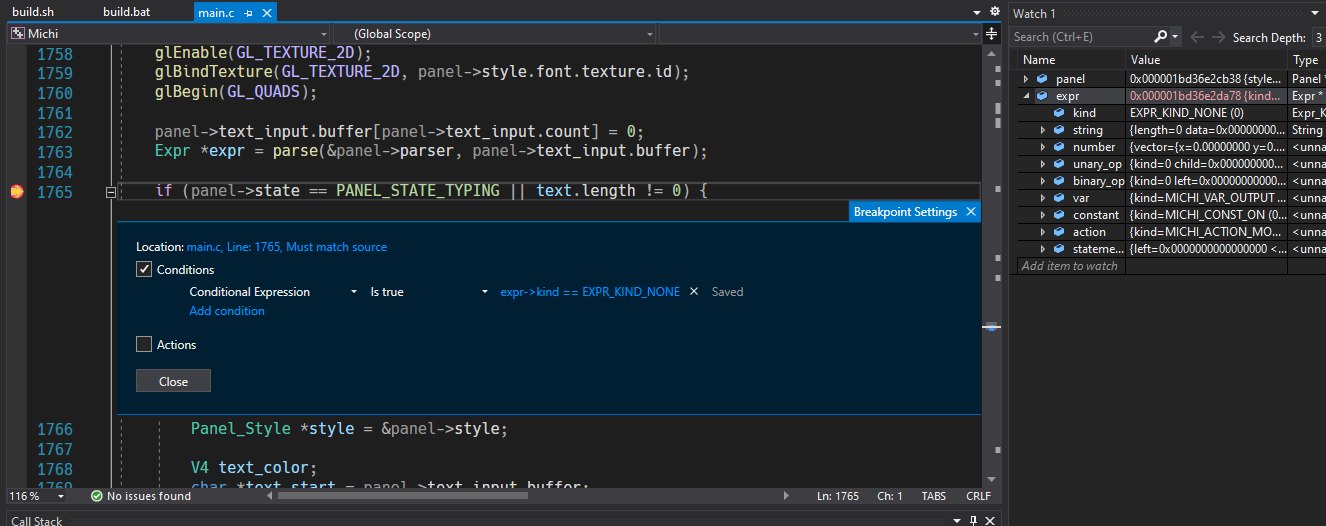Click the Ln: 1765 status indicator
This screenshot has height=526, width=1326.
tap(838, 496)
